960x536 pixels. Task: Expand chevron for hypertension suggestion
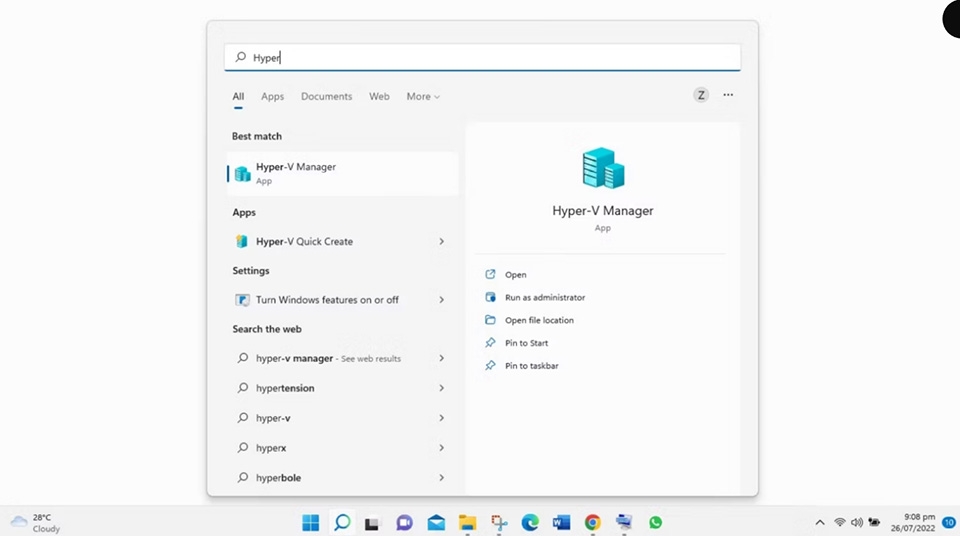click(441, 388)
